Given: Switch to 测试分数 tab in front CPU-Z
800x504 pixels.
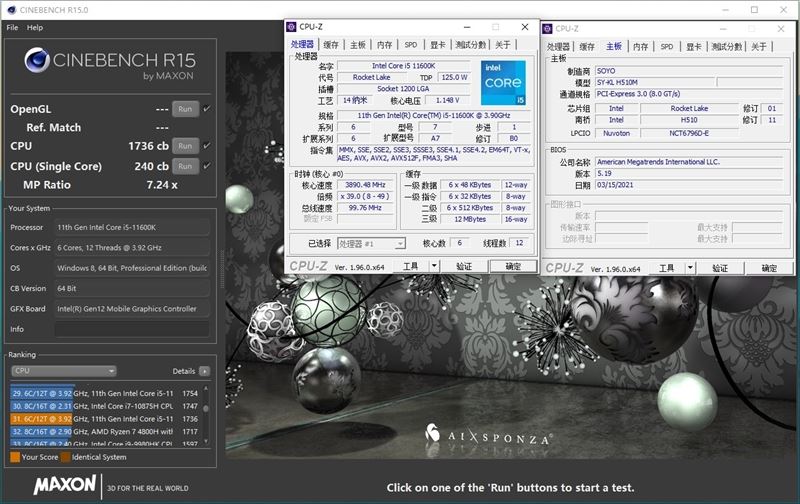Looking at the screenshot, I should [x=470, y=45].
